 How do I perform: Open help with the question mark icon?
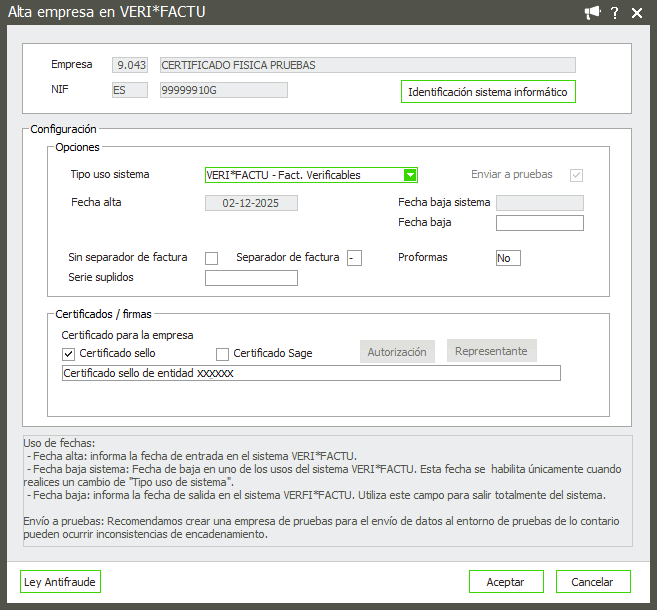coord(615,12)
